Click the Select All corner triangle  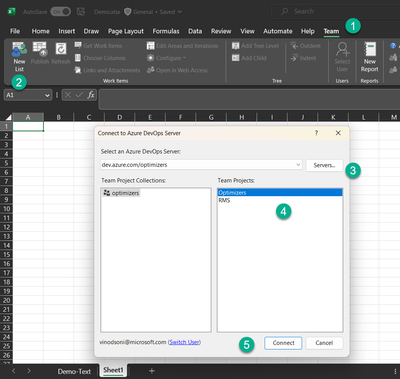tap(9, 117)
